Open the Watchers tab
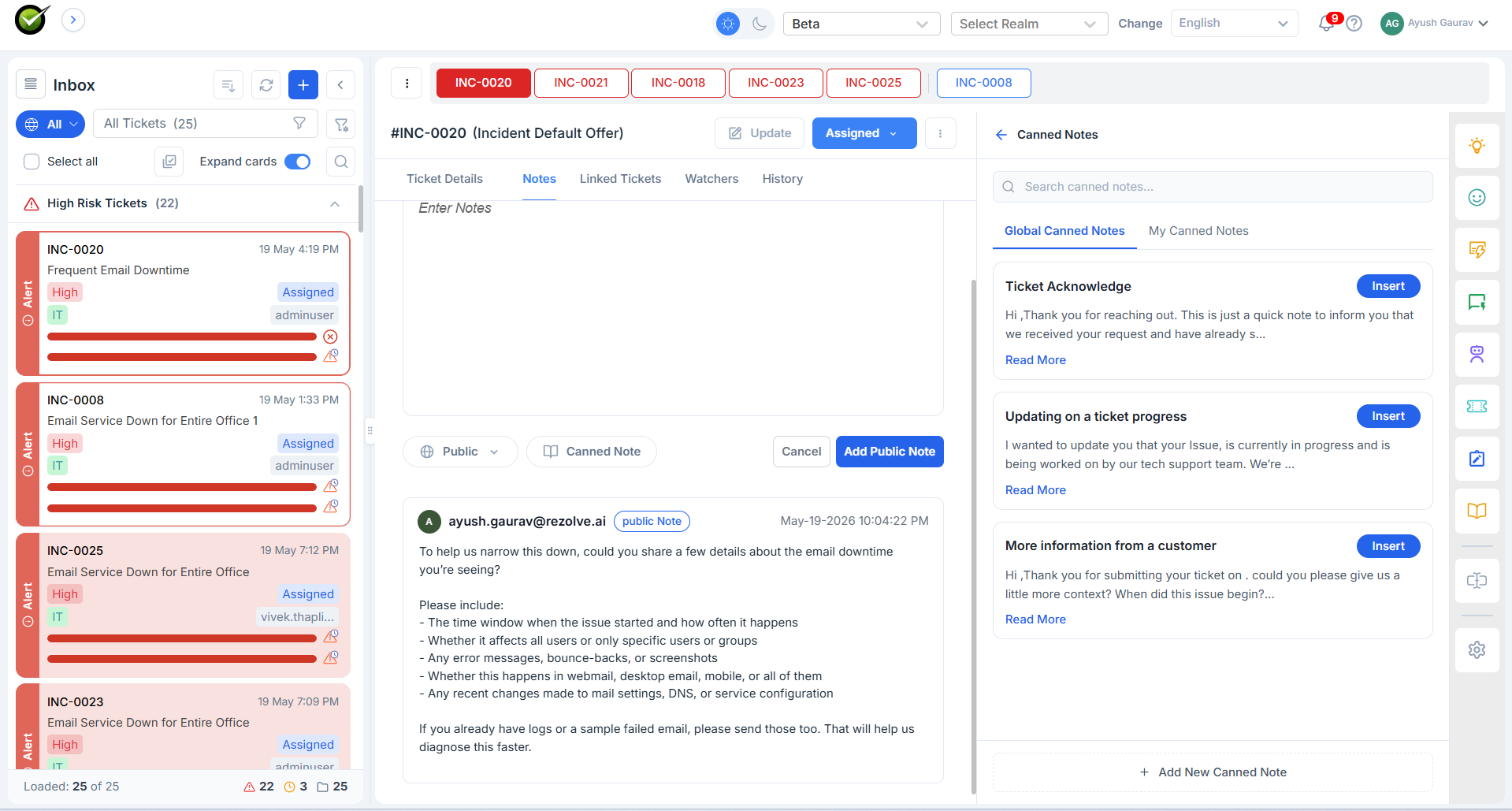The height and width of the screenshot is (811, 1512). pyautogui.click(x=711, y=179)
